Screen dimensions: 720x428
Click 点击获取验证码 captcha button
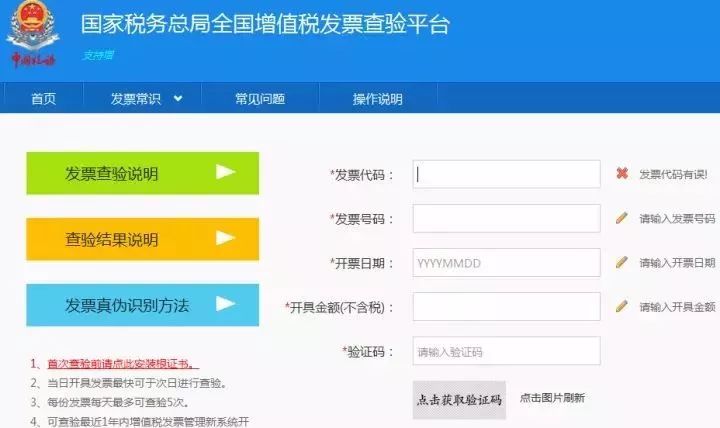(459, 399)
